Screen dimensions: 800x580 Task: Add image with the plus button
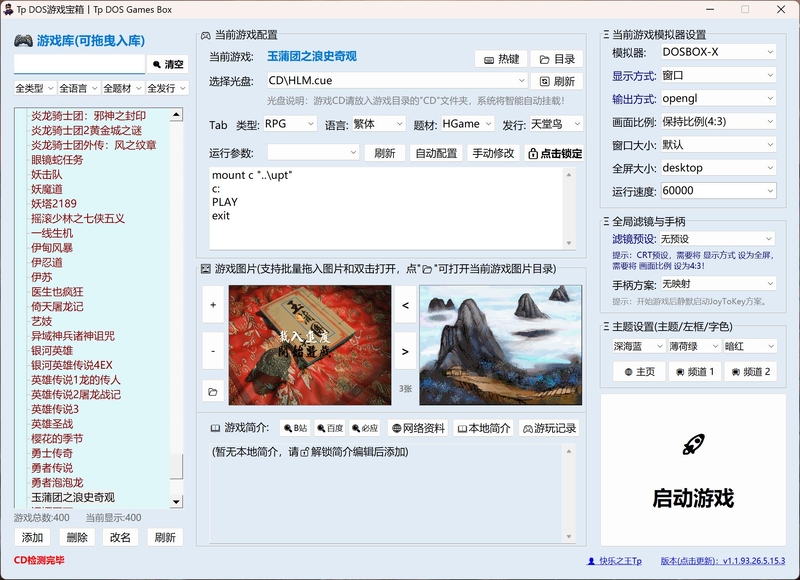pyautogui.click(x=213, y=305)
